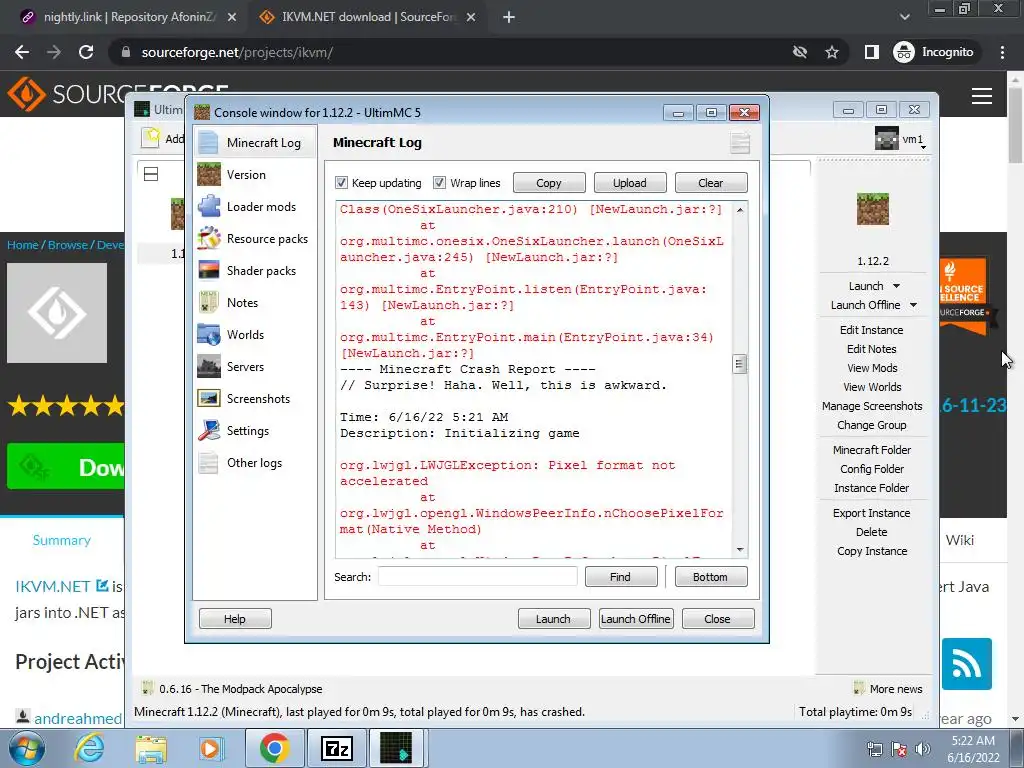Click the 1.12.2 grass block instance icon

click(872, 209)
